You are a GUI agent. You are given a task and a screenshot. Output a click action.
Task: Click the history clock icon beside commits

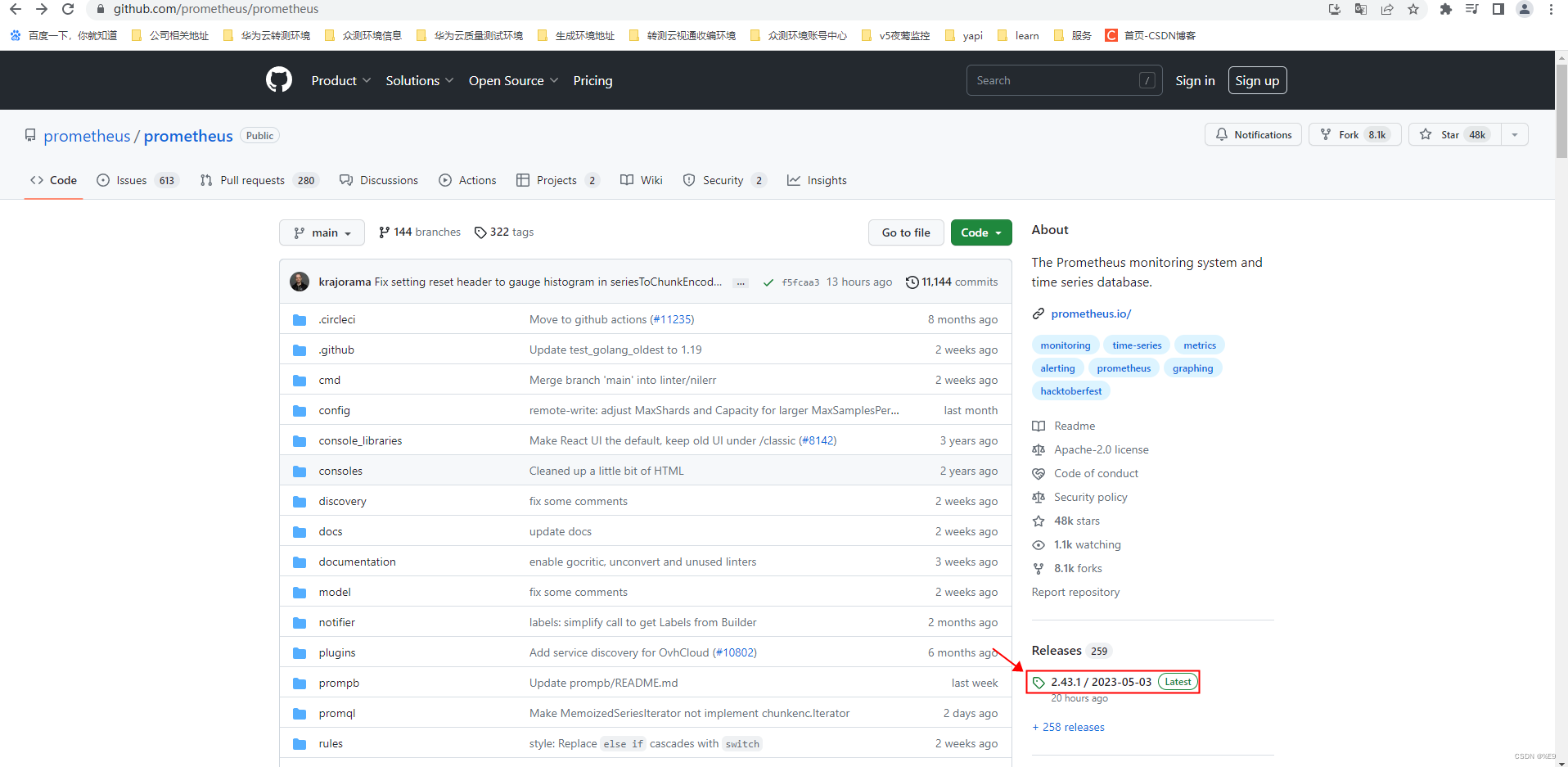point(912,282)
